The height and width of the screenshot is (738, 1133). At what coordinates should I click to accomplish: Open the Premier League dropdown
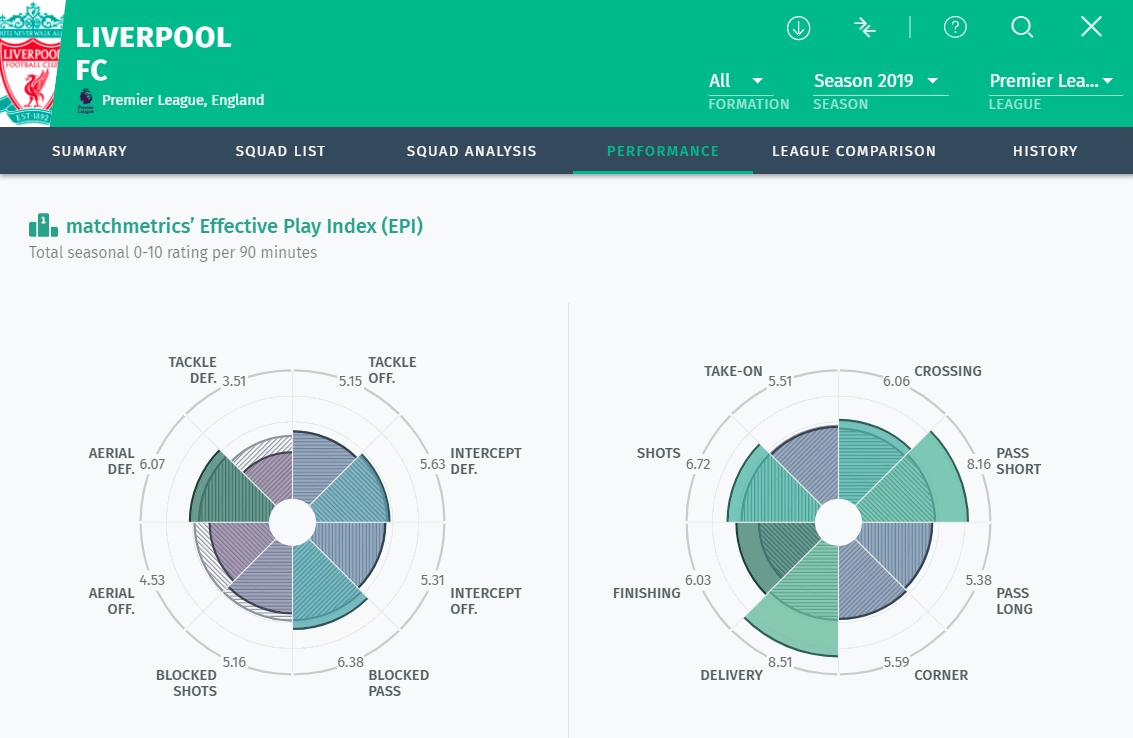[1055, 81]
